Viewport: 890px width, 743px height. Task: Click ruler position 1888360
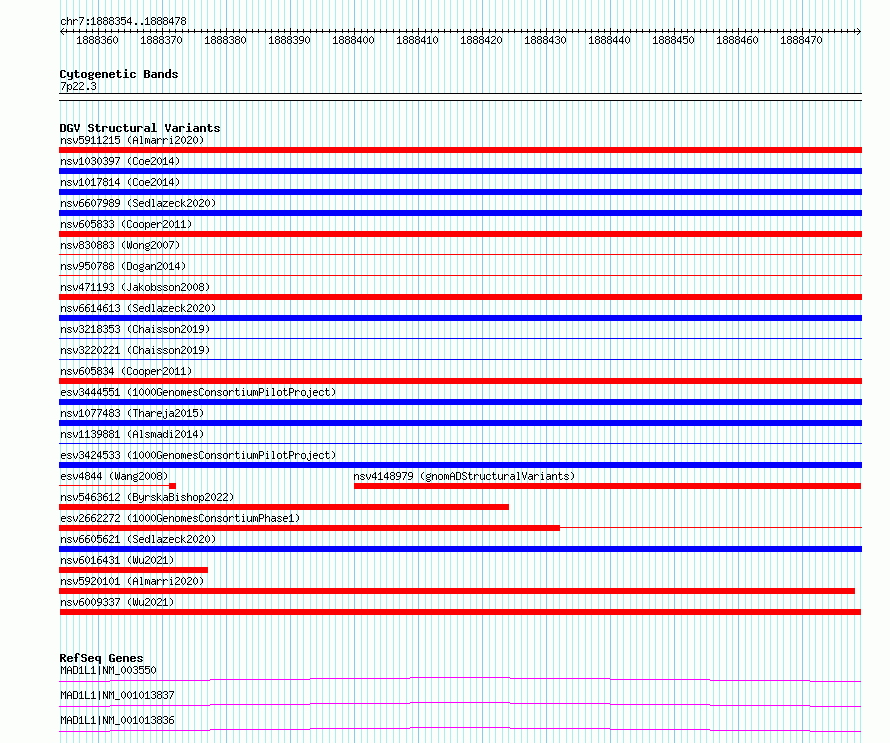coord(98,40)
